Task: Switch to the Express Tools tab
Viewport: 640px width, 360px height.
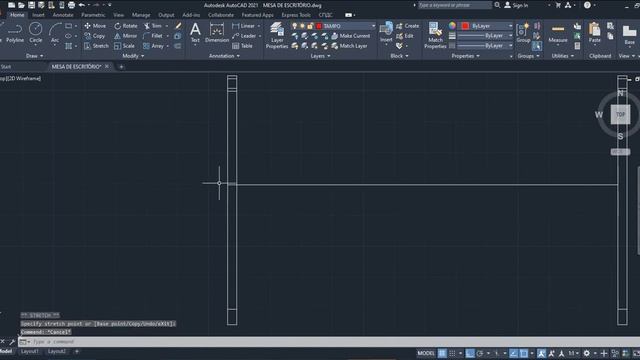Action: click(x=296, y=15)
